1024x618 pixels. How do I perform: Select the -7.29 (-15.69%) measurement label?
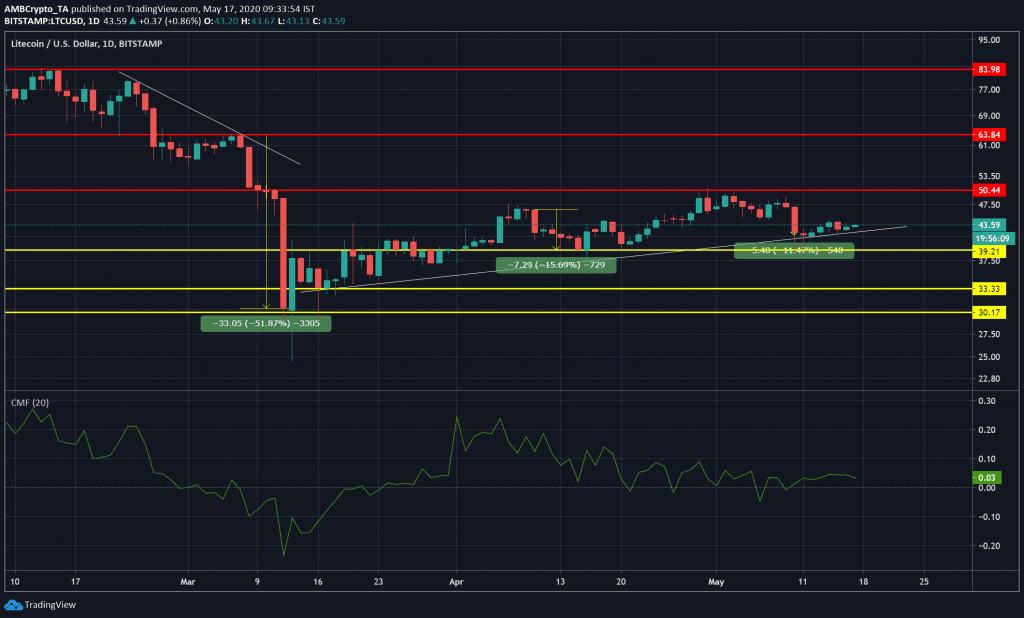(x=556, y=265)
